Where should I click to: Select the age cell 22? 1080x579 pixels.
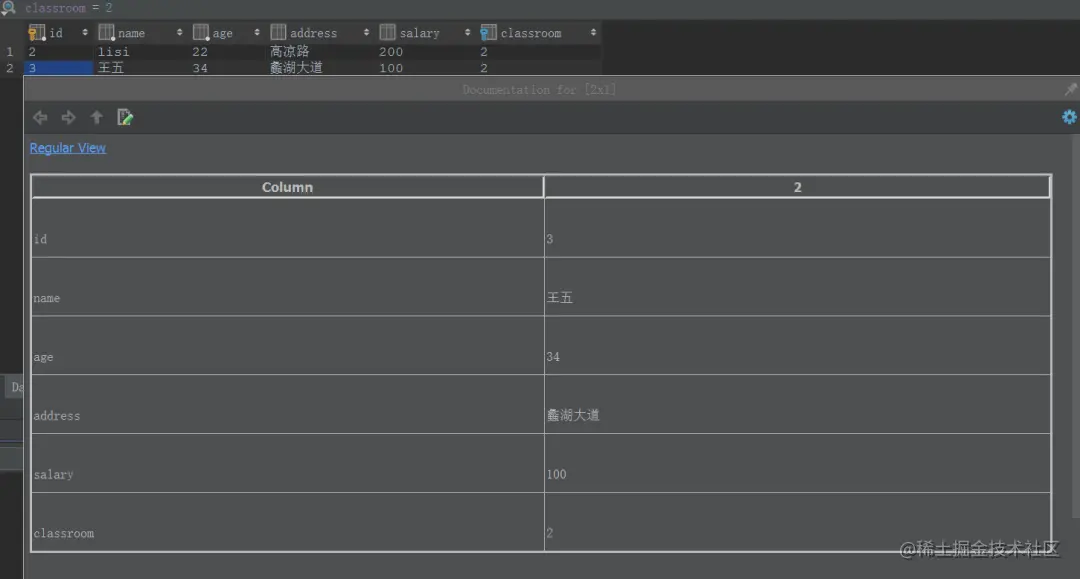(227, 52)
